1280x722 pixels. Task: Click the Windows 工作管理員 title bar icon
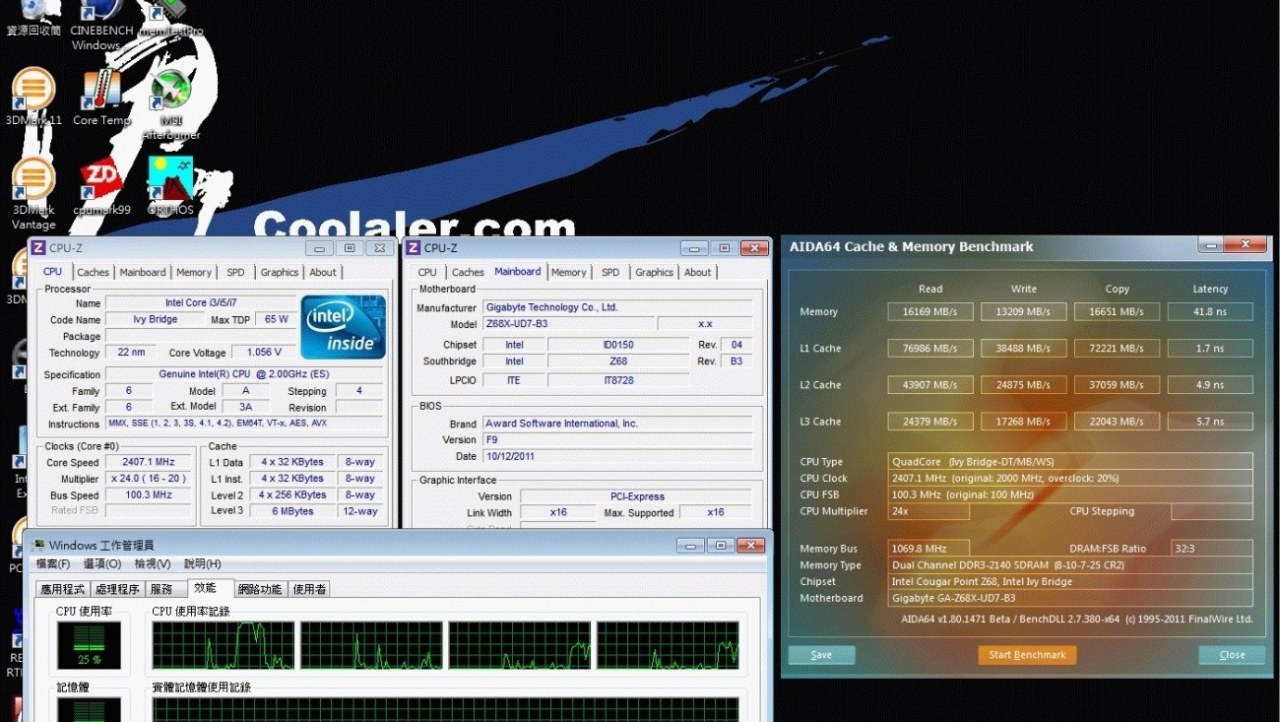click(x=38, y=545)
